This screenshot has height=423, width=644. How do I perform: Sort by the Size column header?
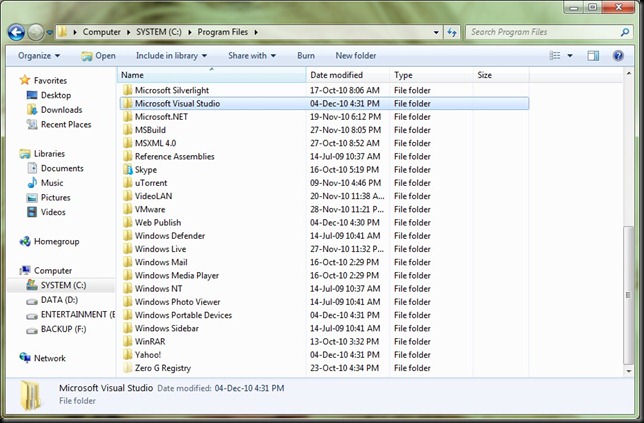[x=501, y=75]
